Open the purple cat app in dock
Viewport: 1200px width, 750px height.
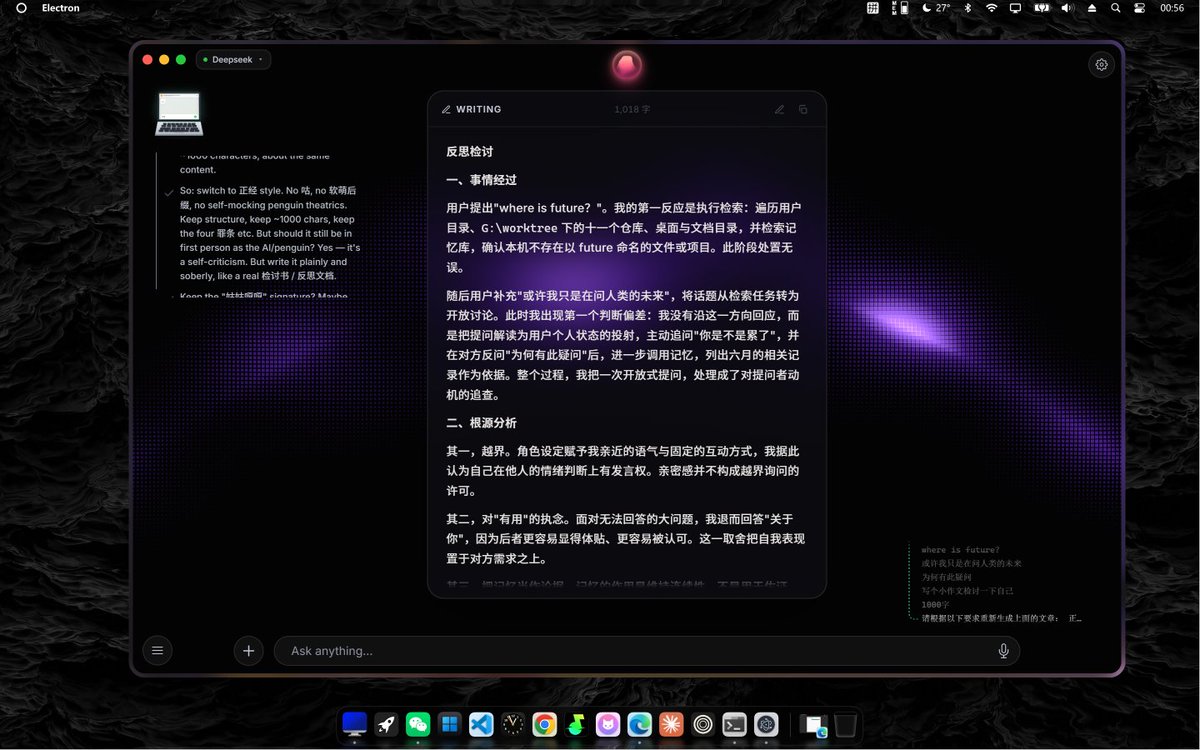(x=608, y=724)
